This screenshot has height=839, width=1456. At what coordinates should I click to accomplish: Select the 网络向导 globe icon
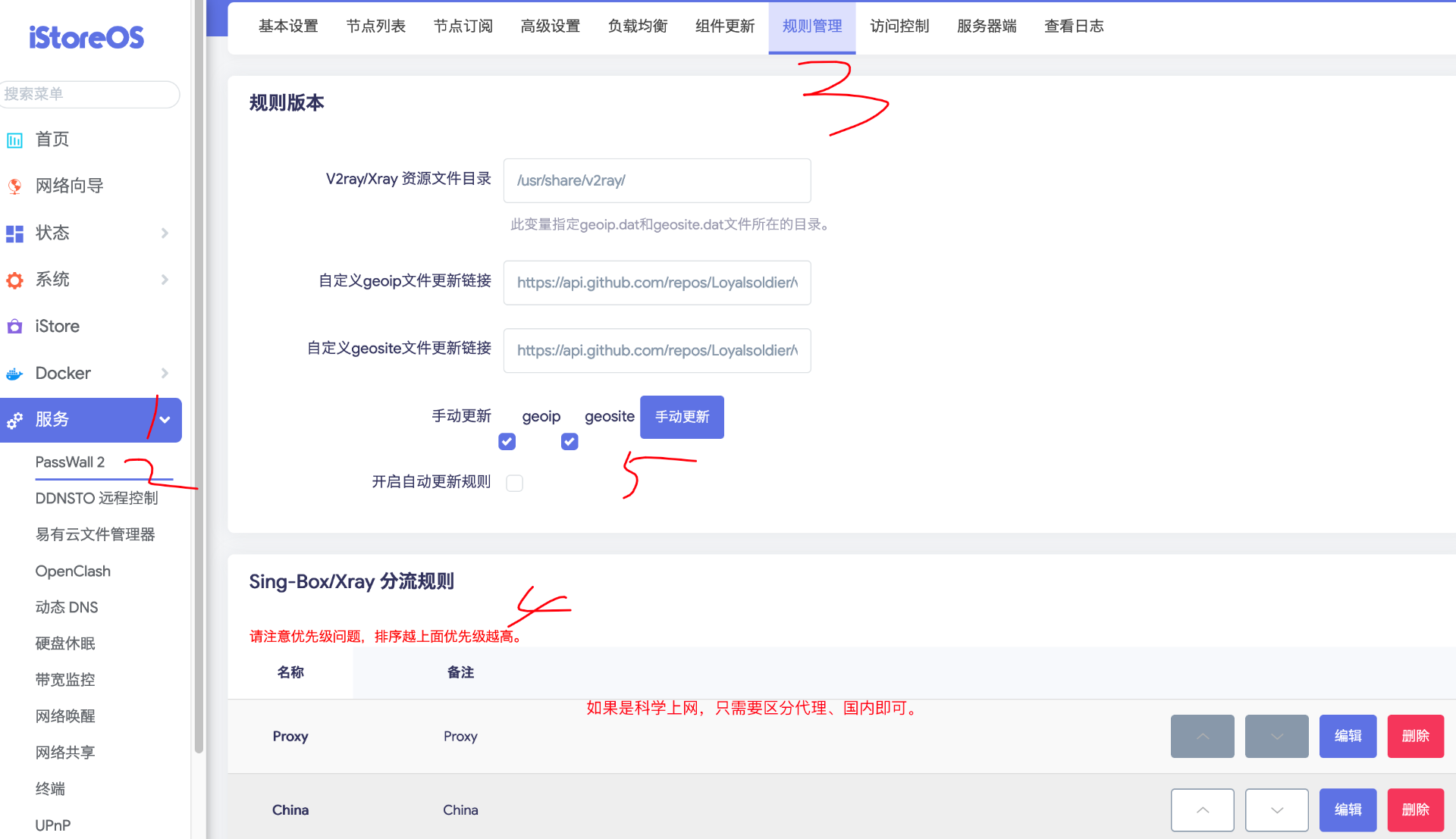pyautogui.click(x=14, y=186)
